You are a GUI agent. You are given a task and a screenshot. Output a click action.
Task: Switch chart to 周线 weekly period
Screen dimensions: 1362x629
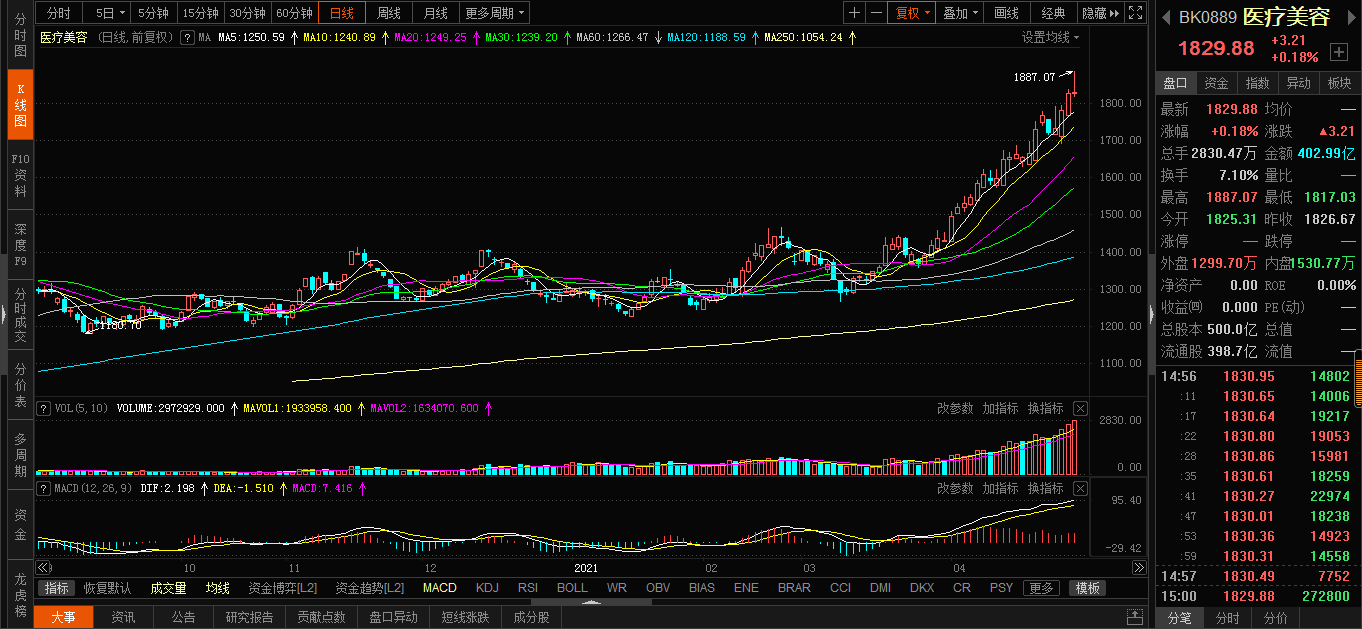(388, 13)
